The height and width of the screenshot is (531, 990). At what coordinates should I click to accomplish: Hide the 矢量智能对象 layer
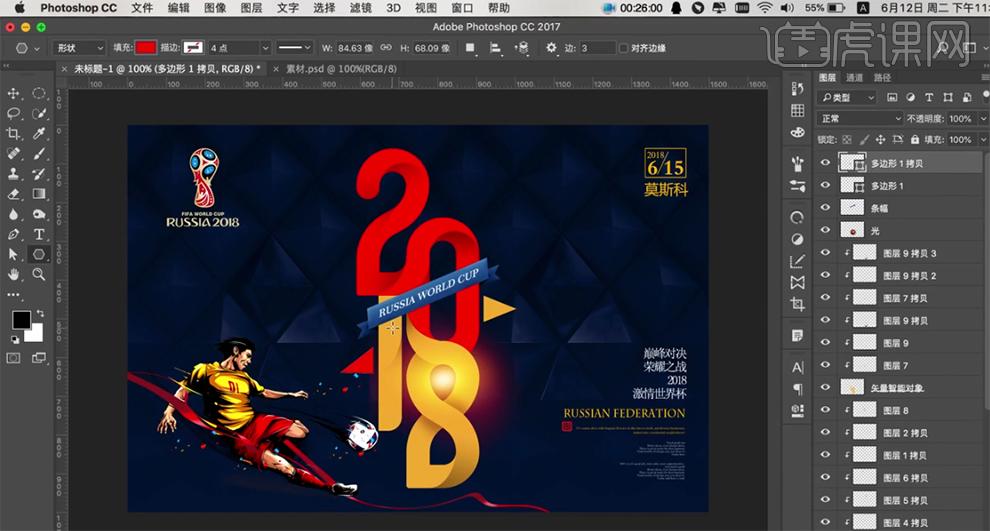point(825,388)
